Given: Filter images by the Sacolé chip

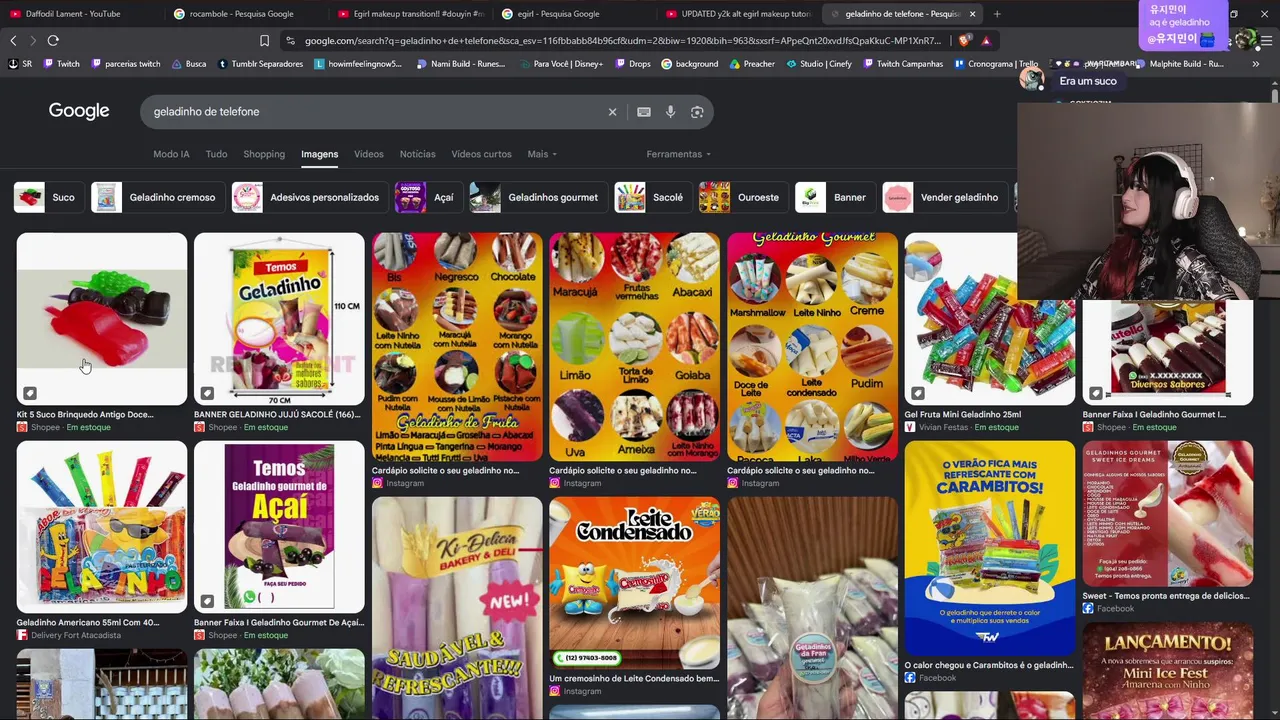Looking at the screenshot, I should coord(651,197).
